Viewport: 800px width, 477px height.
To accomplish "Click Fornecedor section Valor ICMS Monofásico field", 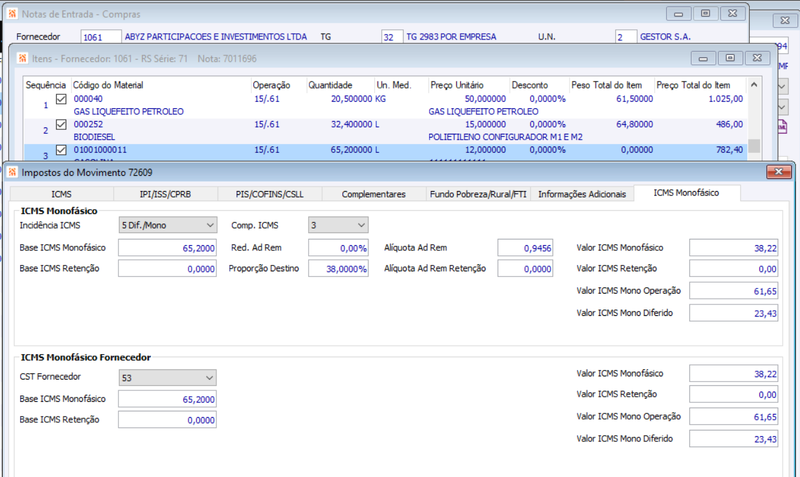I will point(734,373).
